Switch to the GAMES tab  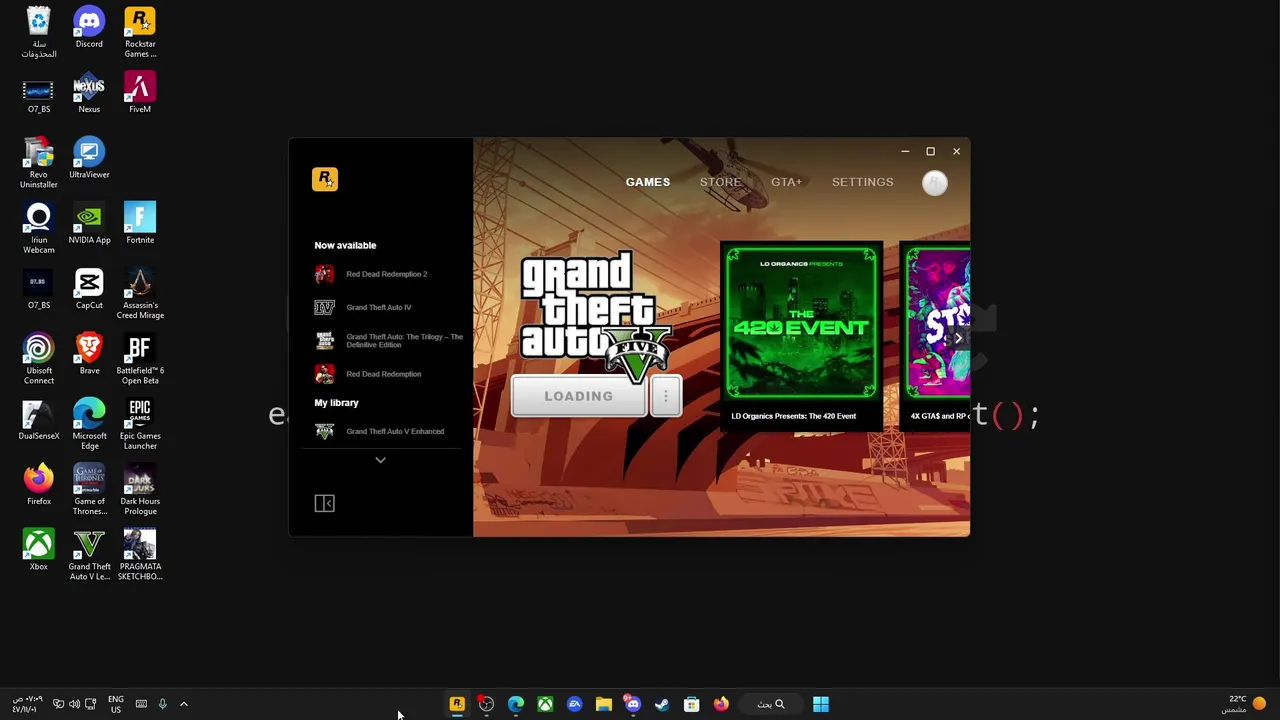(648, 182)
